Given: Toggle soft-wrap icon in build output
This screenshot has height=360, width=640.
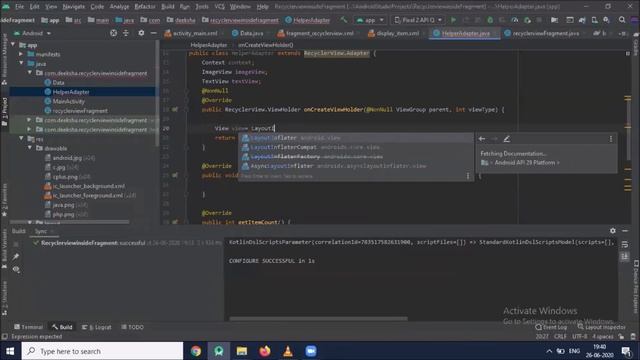Looking at the screenshot, I should click(625, 244).
